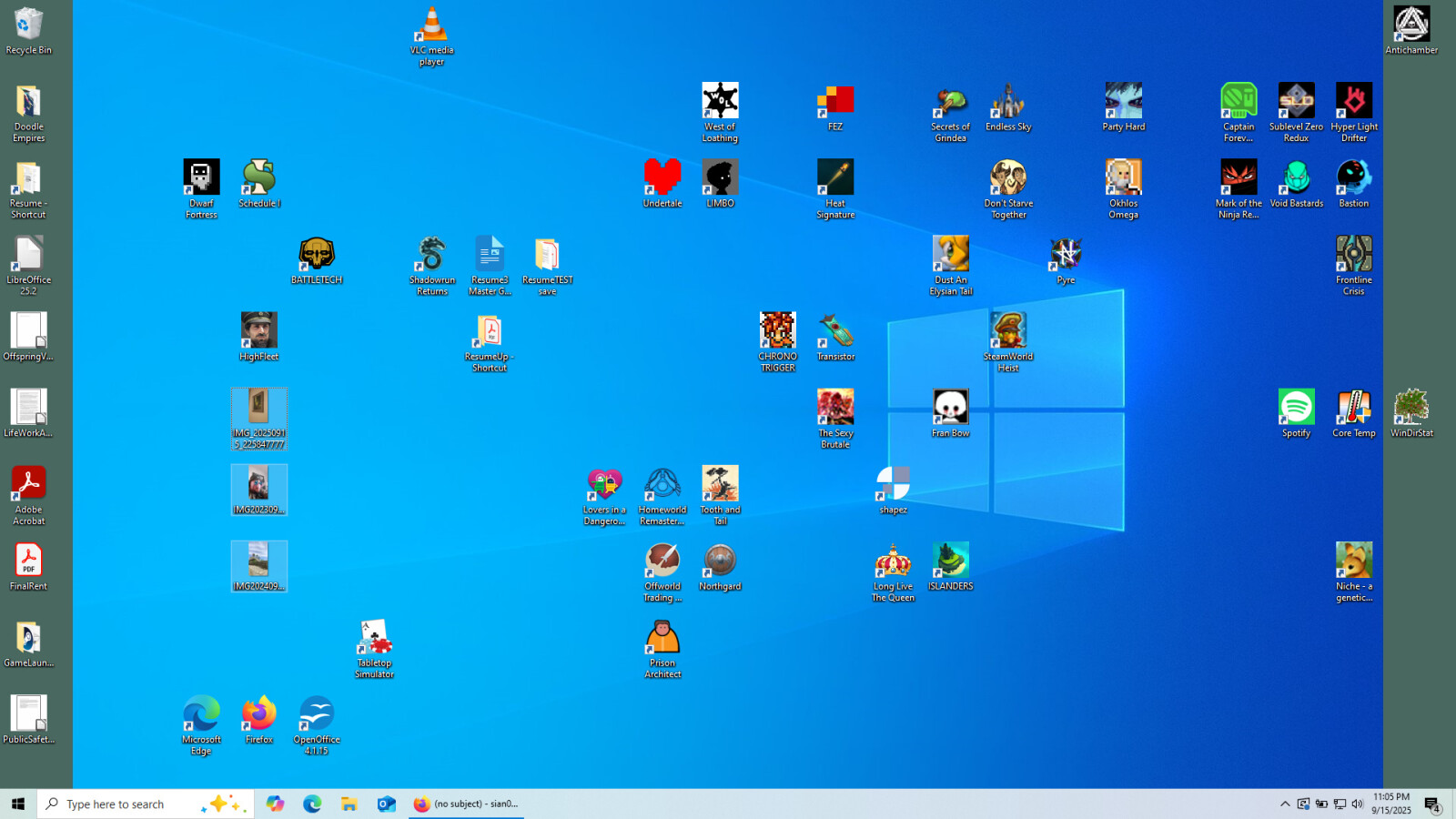Viewport: 1456px width, 819px height.
Task: Select the FinalRent PDF file
Action: [28, 561]
